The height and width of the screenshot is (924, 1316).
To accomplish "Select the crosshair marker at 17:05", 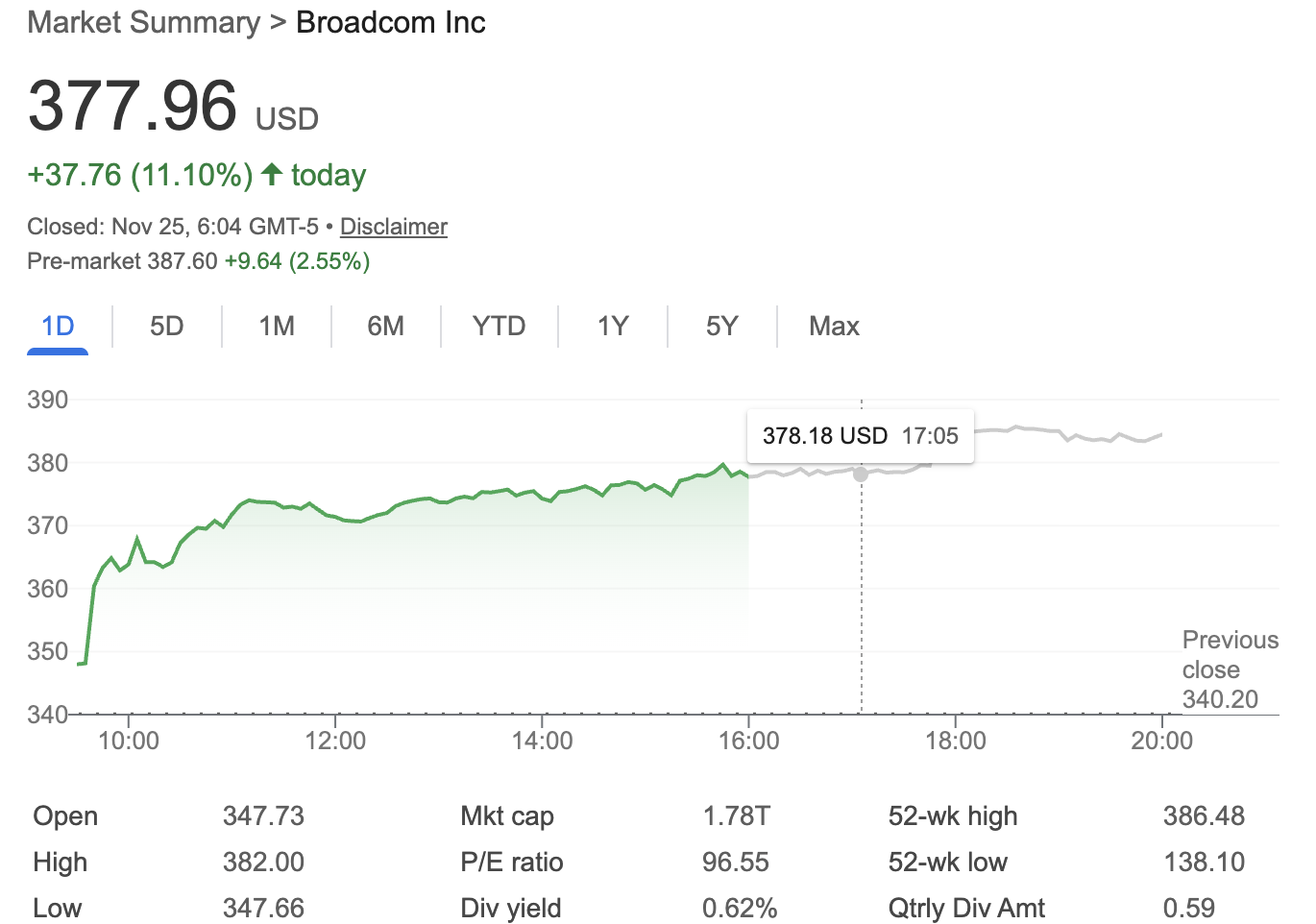I will pos(860,474).
